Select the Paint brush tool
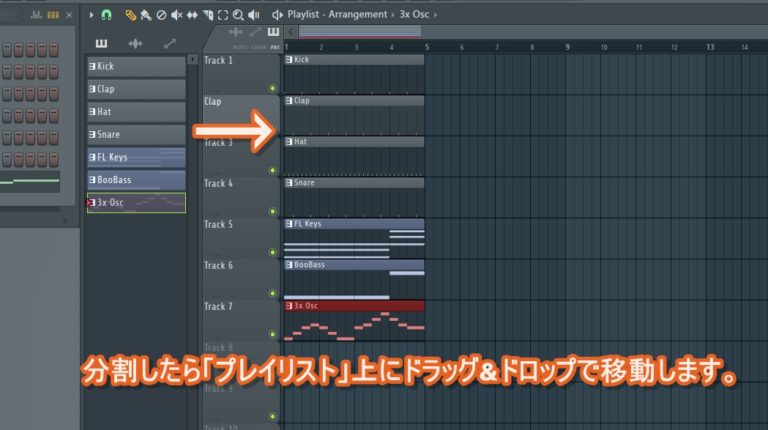The image size is (768, 430). [x=145, y=15]
